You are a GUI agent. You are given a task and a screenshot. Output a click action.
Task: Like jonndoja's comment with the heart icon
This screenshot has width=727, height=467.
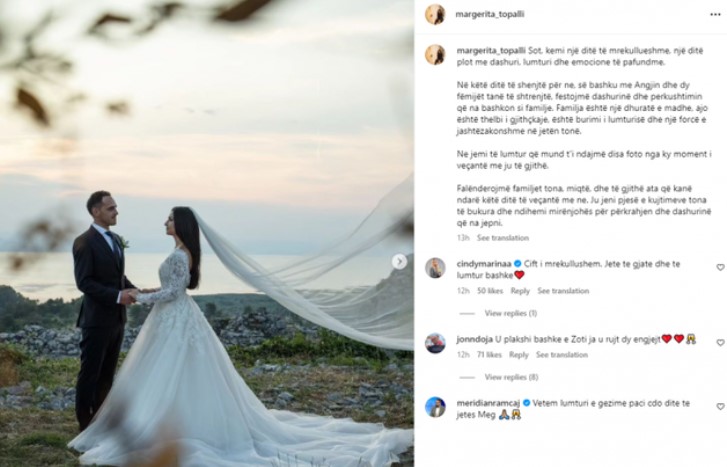720,343
